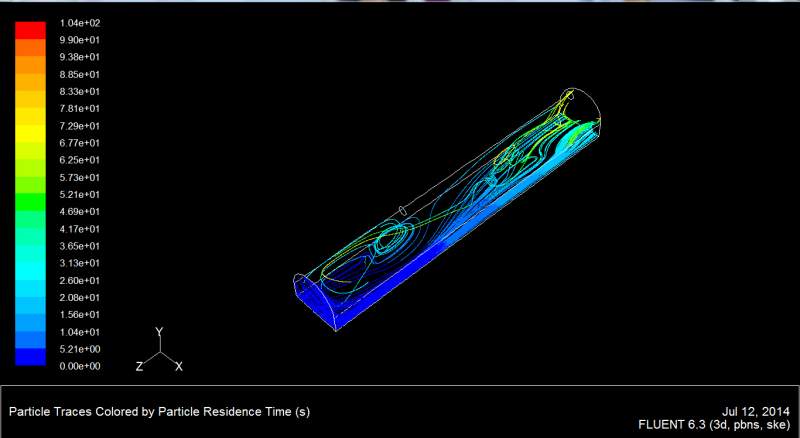Image resolution: width=800 pixels, height=438 pixels.
Task: Click the 4.69e+01 legend label
Action: tap(80, 212)
